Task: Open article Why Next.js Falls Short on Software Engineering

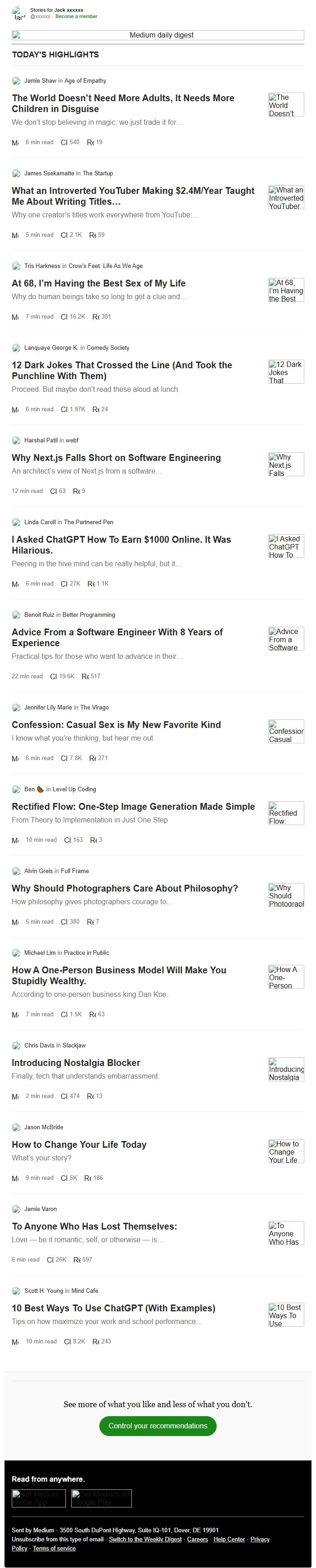Action: click(x=116, y=458)
